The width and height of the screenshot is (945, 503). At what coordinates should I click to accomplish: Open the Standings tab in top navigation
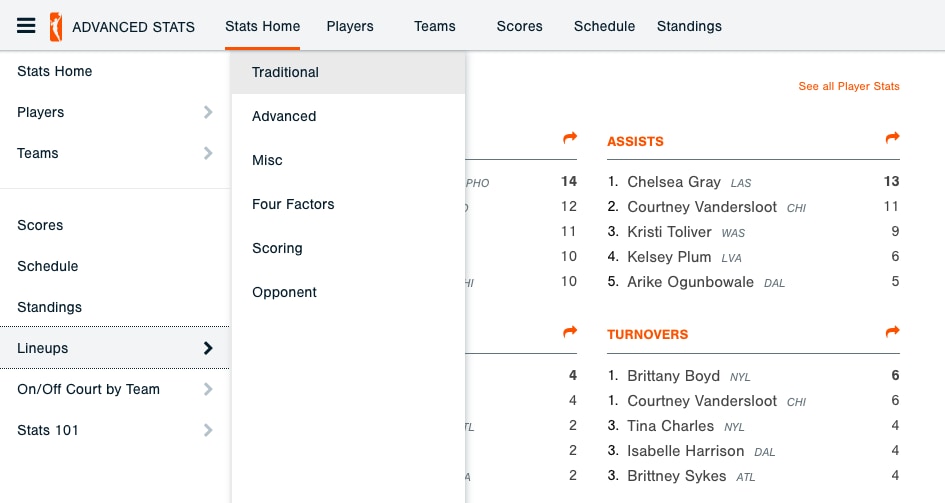pos(689,27)
